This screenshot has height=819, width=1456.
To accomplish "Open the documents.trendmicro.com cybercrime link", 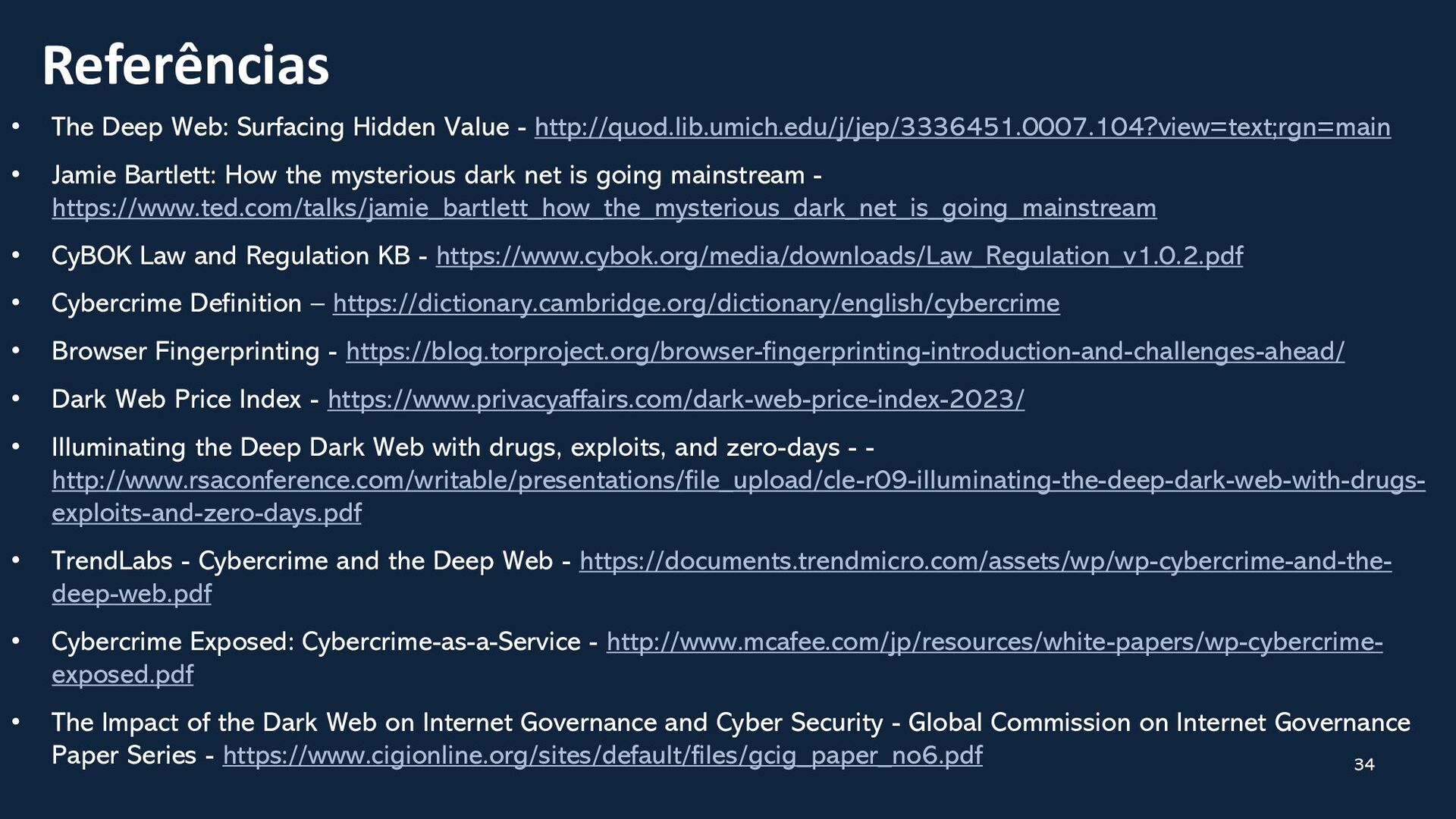I will click(x=985, y=561).
